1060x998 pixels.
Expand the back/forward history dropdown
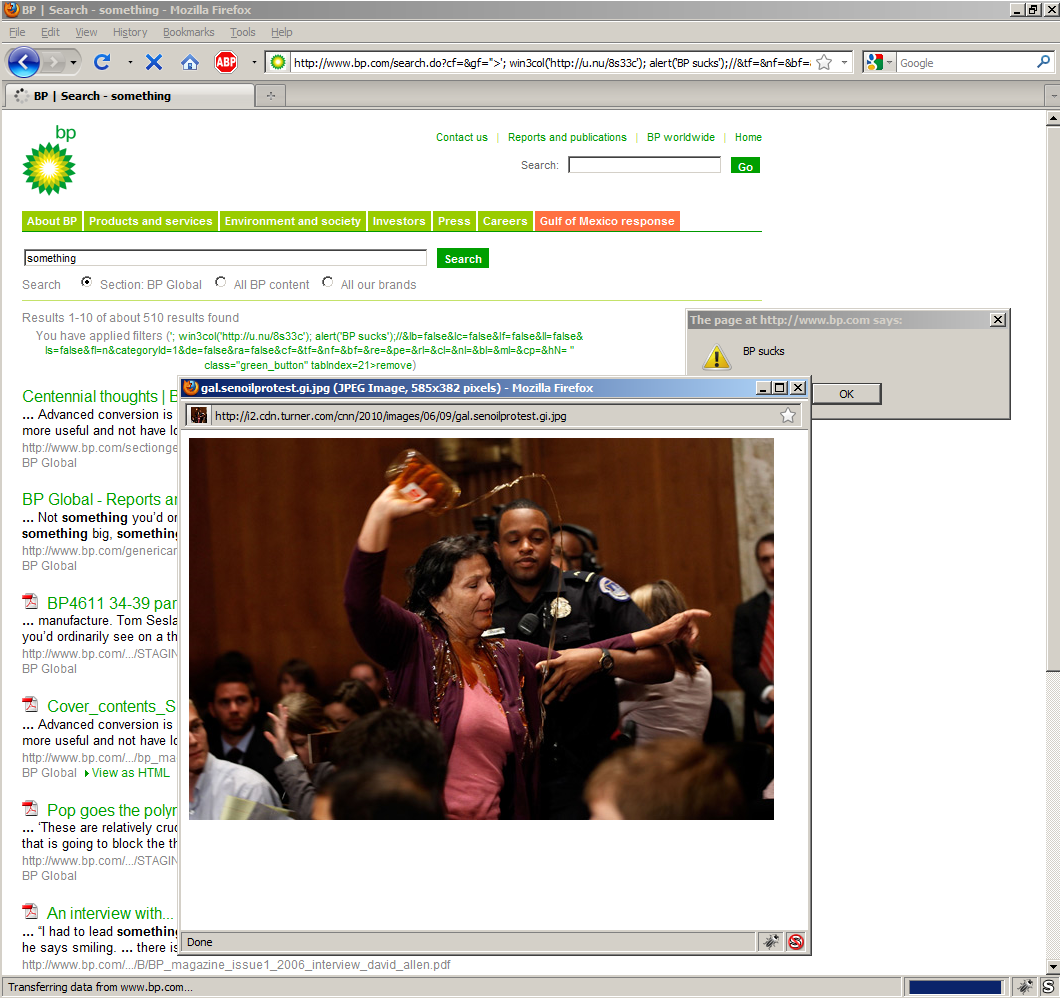tap(73, 63)
